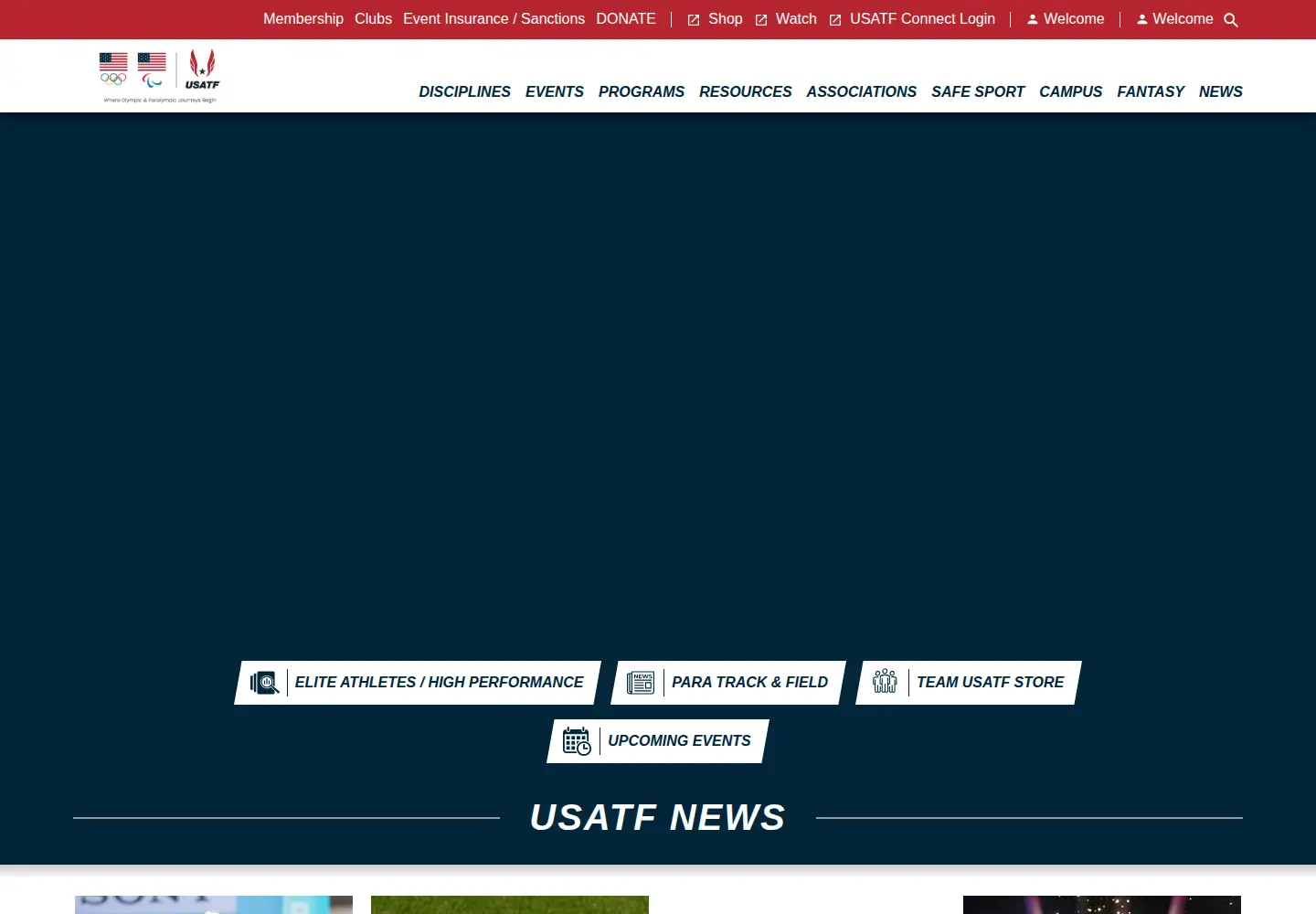Open the Events menu

click(555, 91)
